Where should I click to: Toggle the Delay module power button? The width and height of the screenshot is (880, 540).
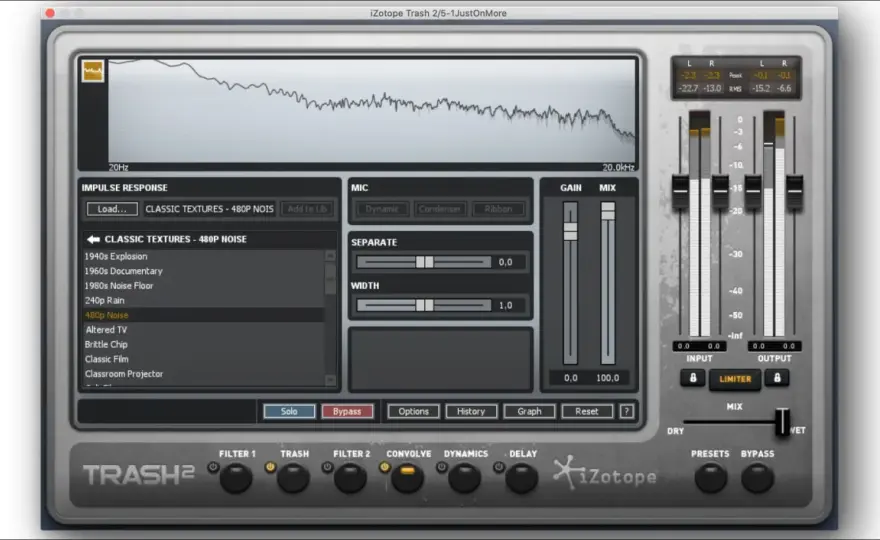499,467
